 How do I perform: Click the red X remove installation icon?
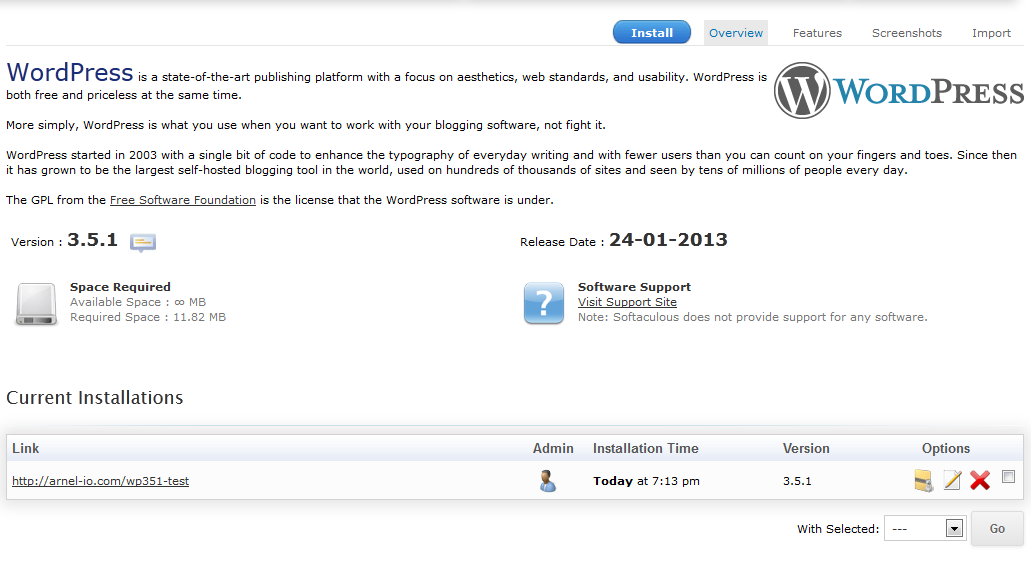pos(980,481)
